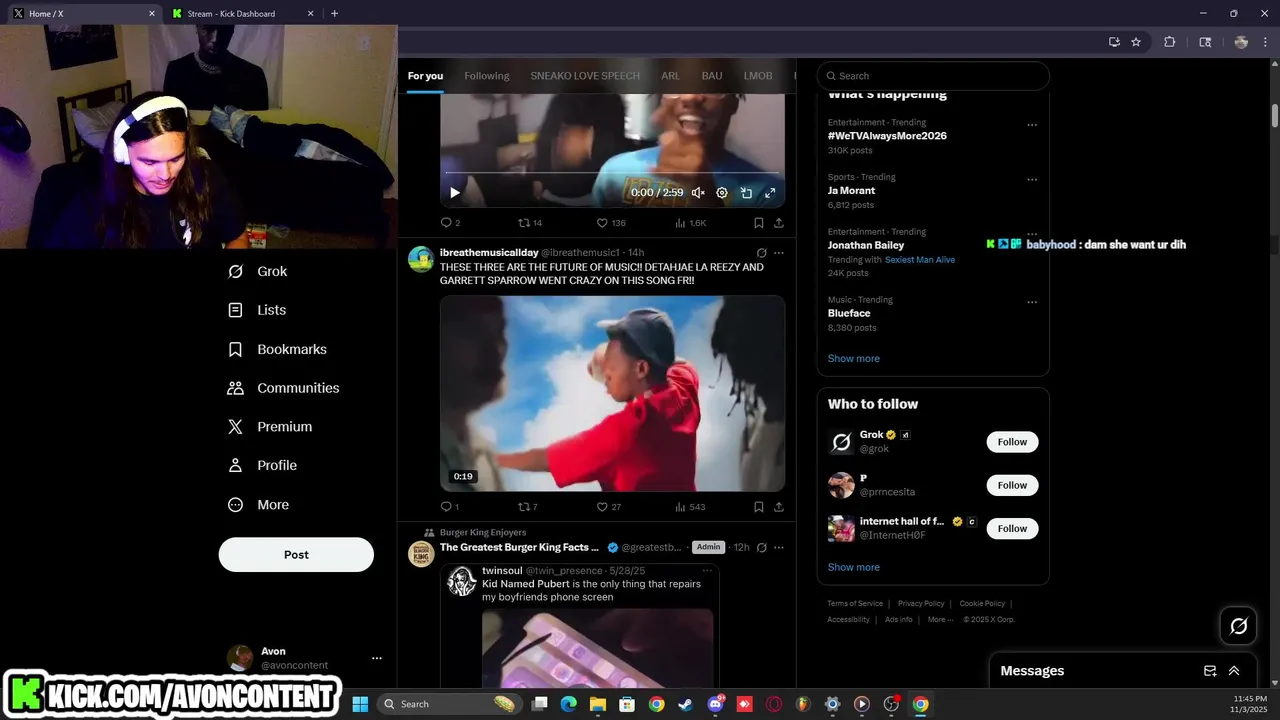Bookmark page with Chrome star icon
Screen dimensions: 1280x720
point(1136,42)
